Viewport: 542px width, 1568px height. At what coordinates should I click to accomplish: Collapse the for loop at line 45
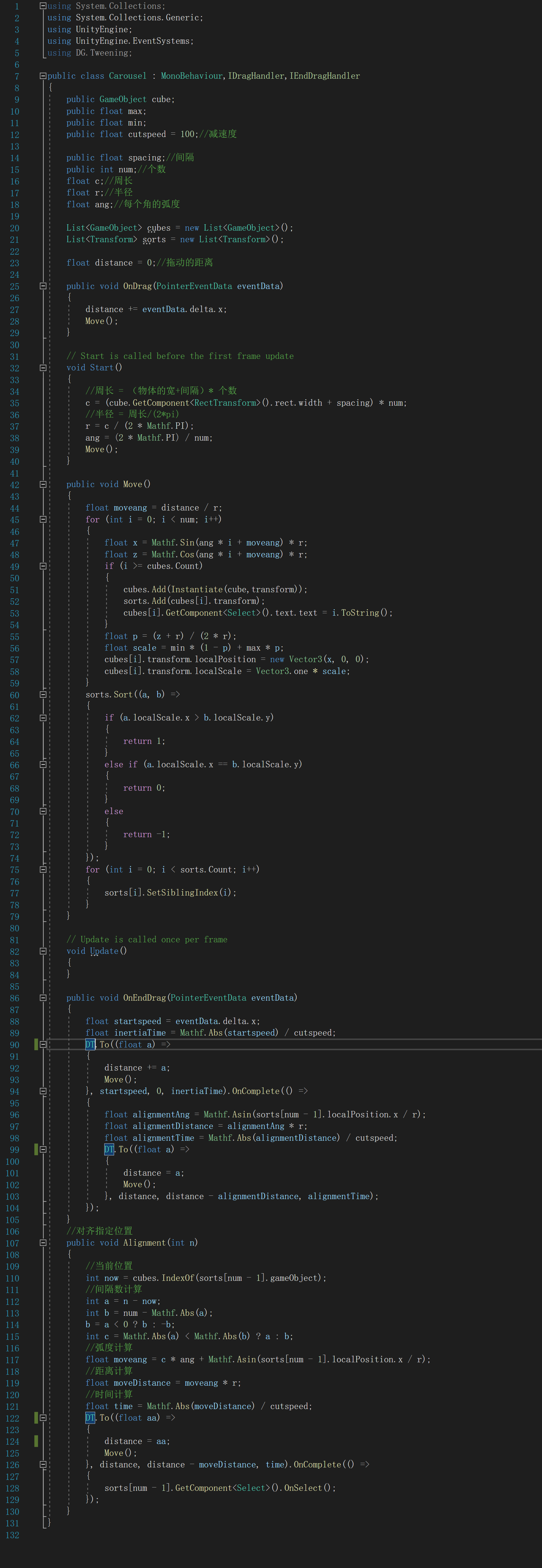(x=43, y=519)
